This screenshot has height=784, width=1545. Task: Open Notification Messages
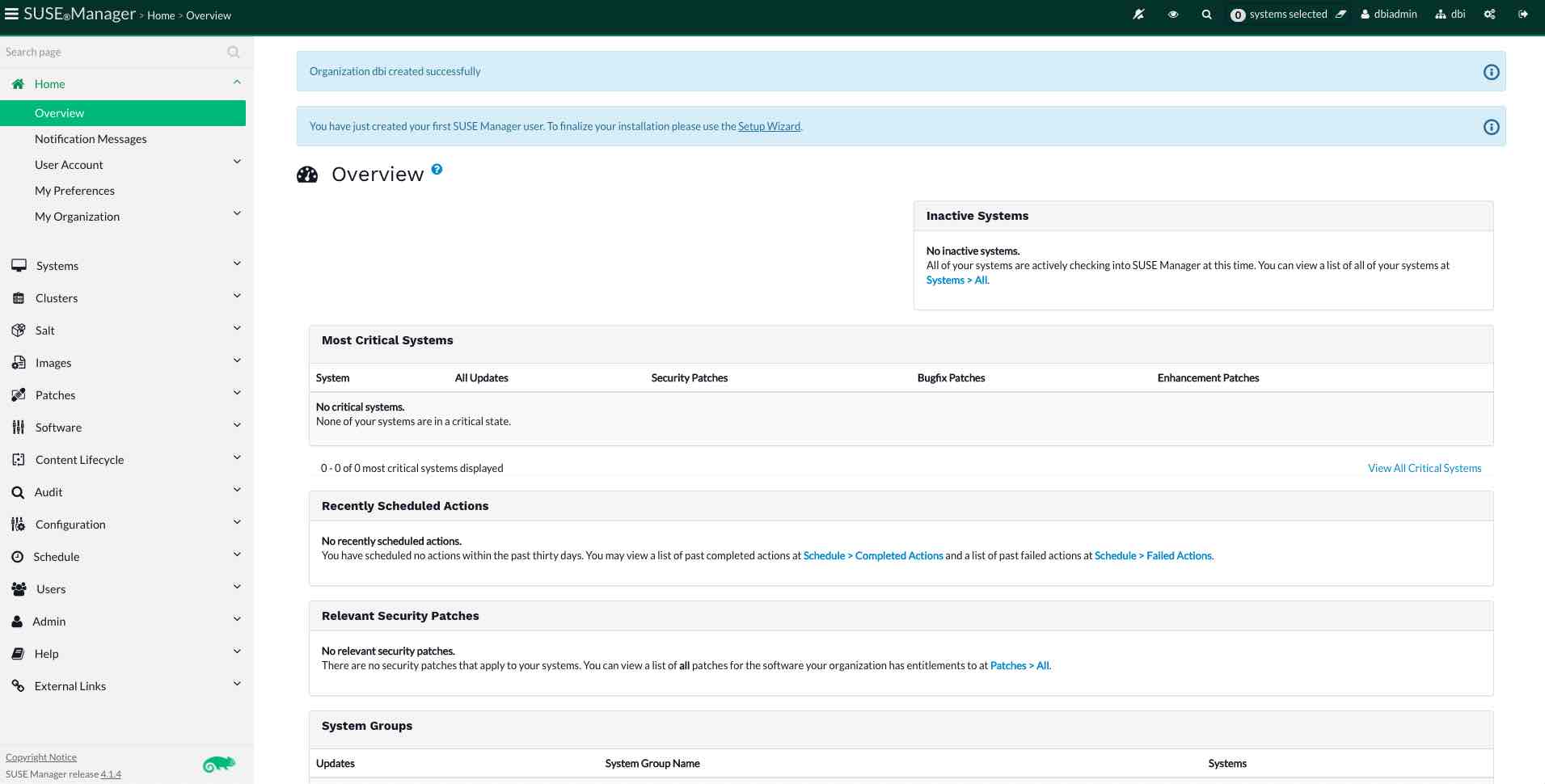(91, 139)
